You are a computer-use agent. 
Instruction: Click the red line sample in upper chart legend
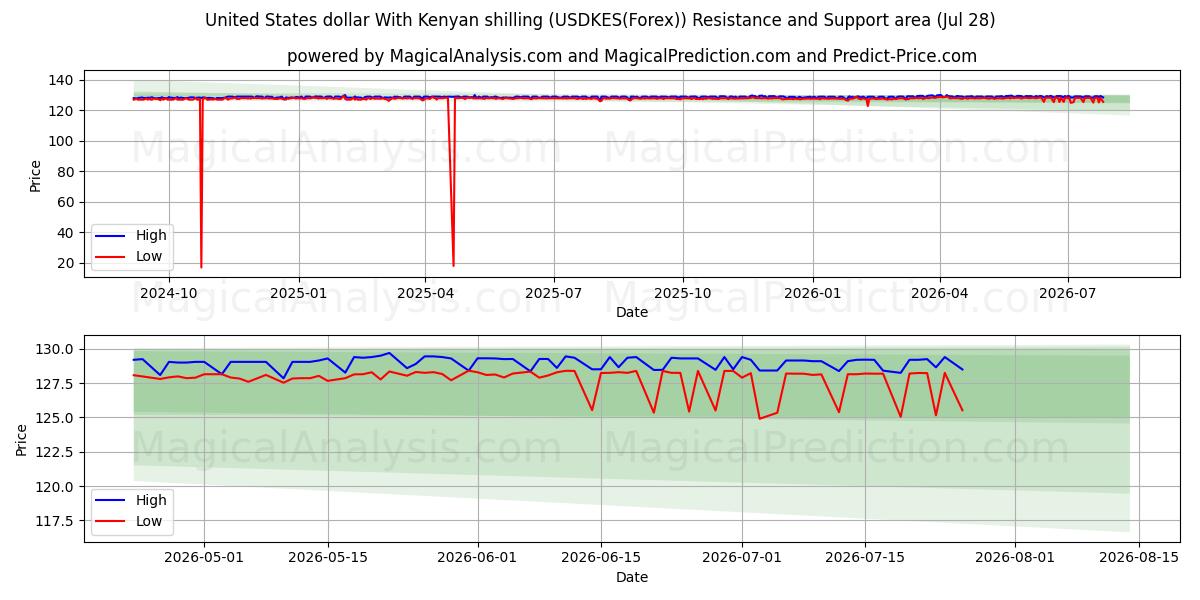coord(112,257)
